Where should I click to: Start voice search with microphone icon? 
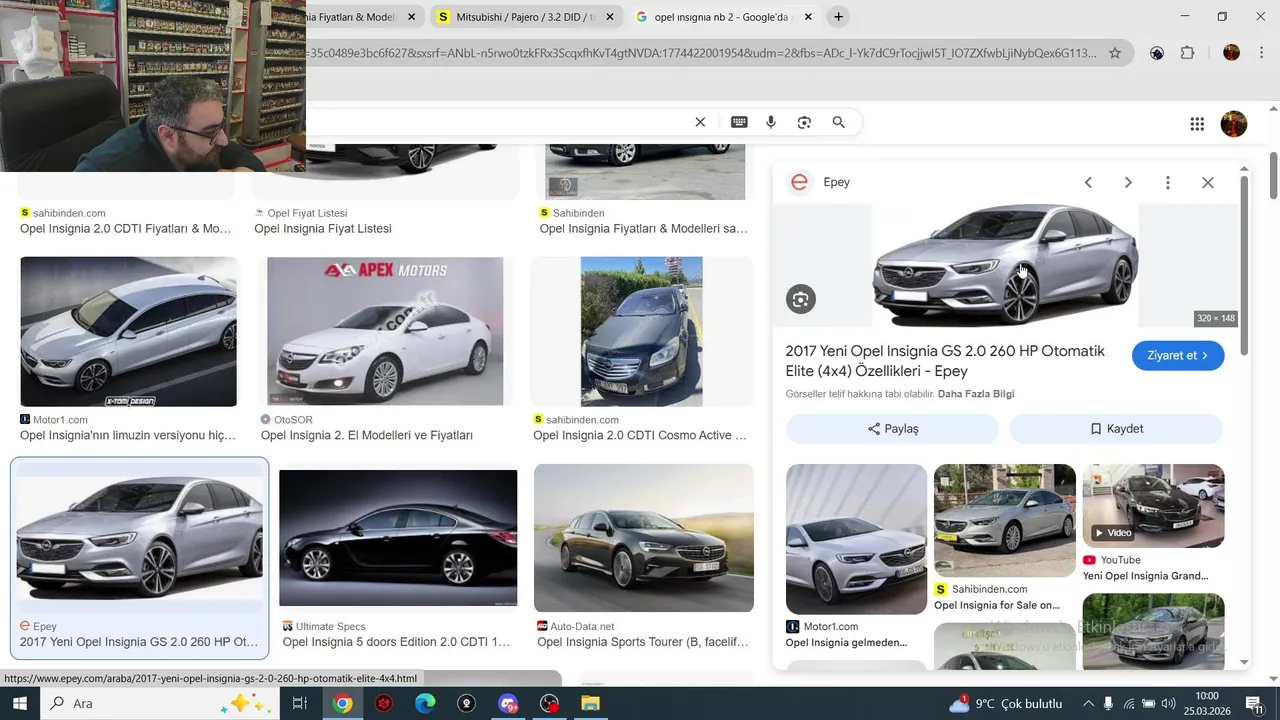tap(771, 122)
